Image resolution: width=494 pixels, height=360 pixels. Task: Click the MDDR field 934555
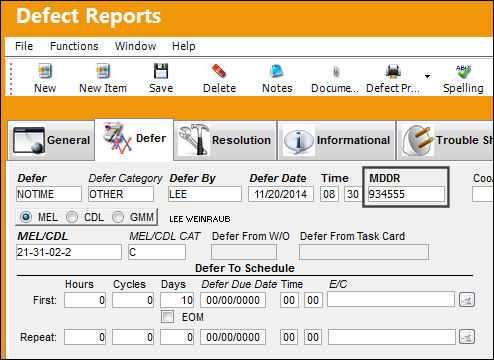(x=406, y=194)
